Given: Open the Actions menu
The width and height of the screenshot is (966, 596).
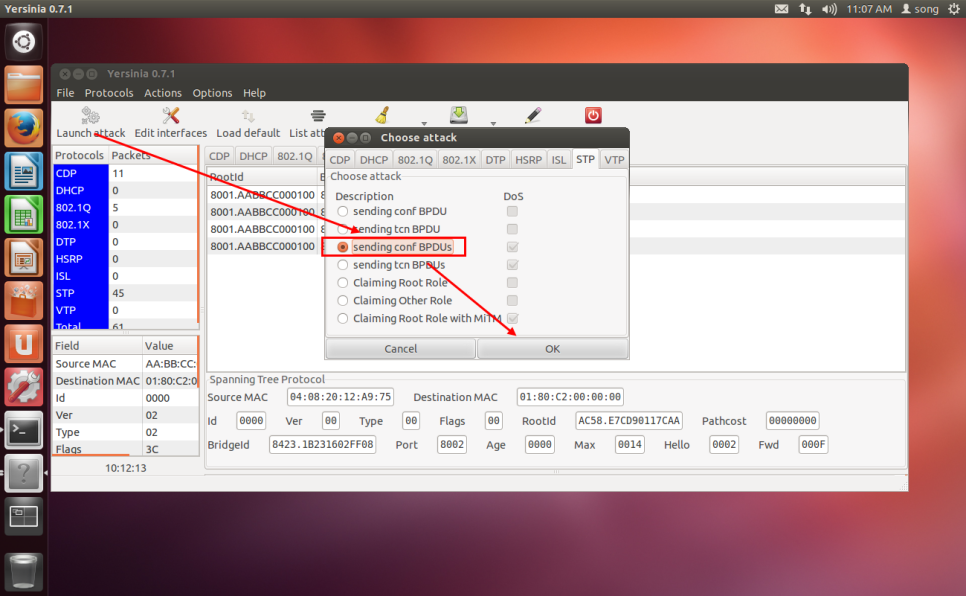Looking at the screenshot, I should click(x=163, y=93).
